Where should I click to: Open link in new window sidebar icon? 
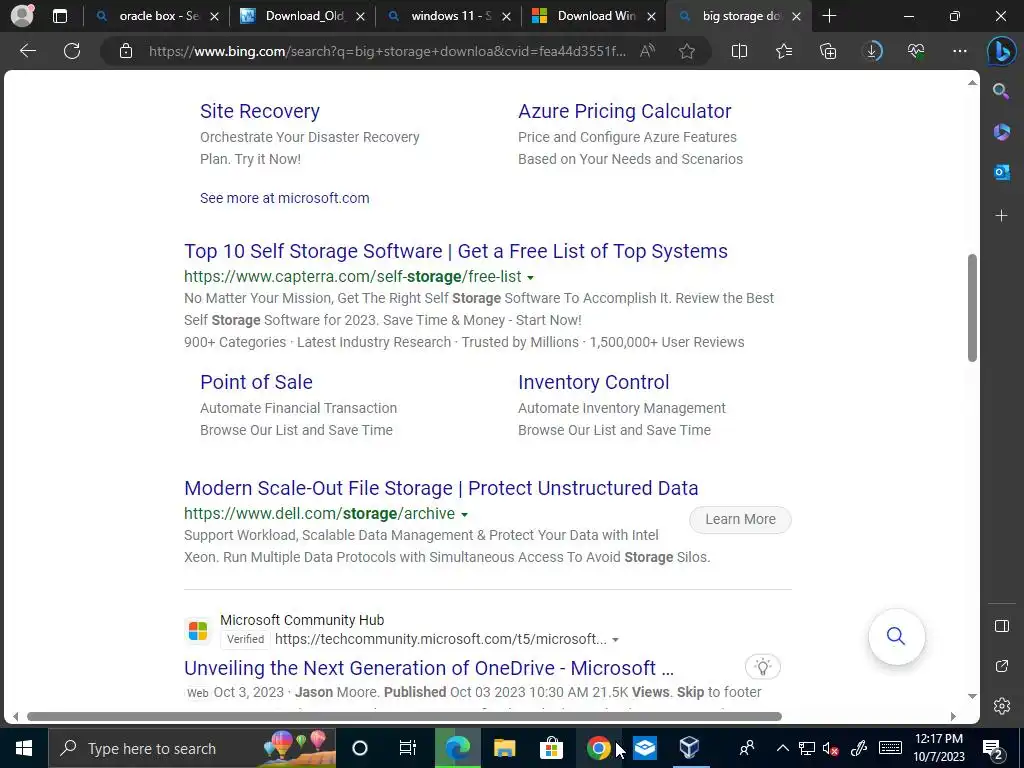click(x=1002, y=666)
